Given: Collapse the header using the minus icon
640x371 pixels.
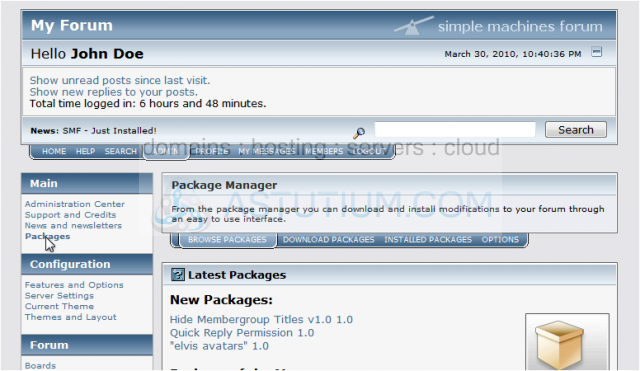Looking at the screenshot, I should [596, 52].
